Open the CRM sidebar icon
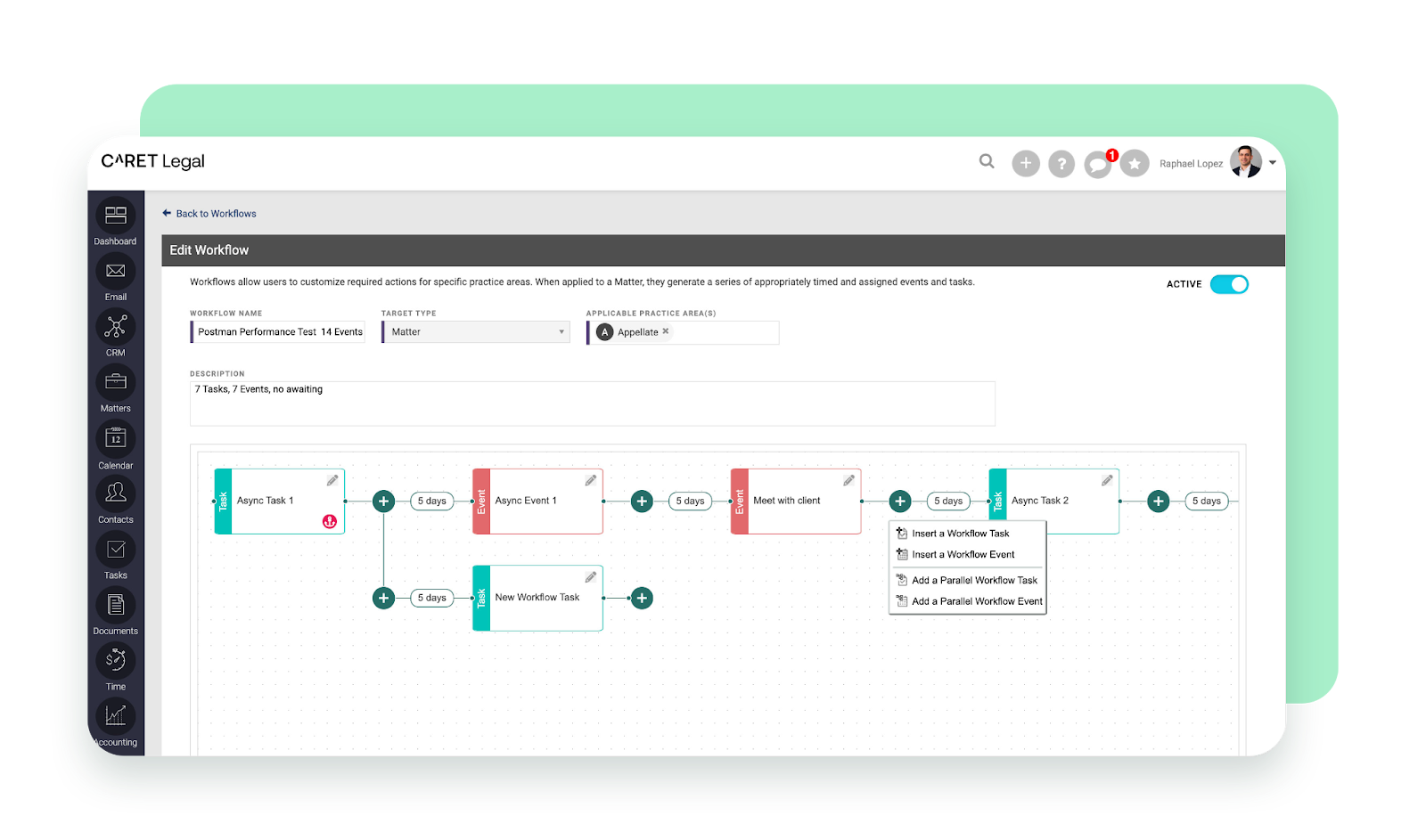 click(116, 327)
